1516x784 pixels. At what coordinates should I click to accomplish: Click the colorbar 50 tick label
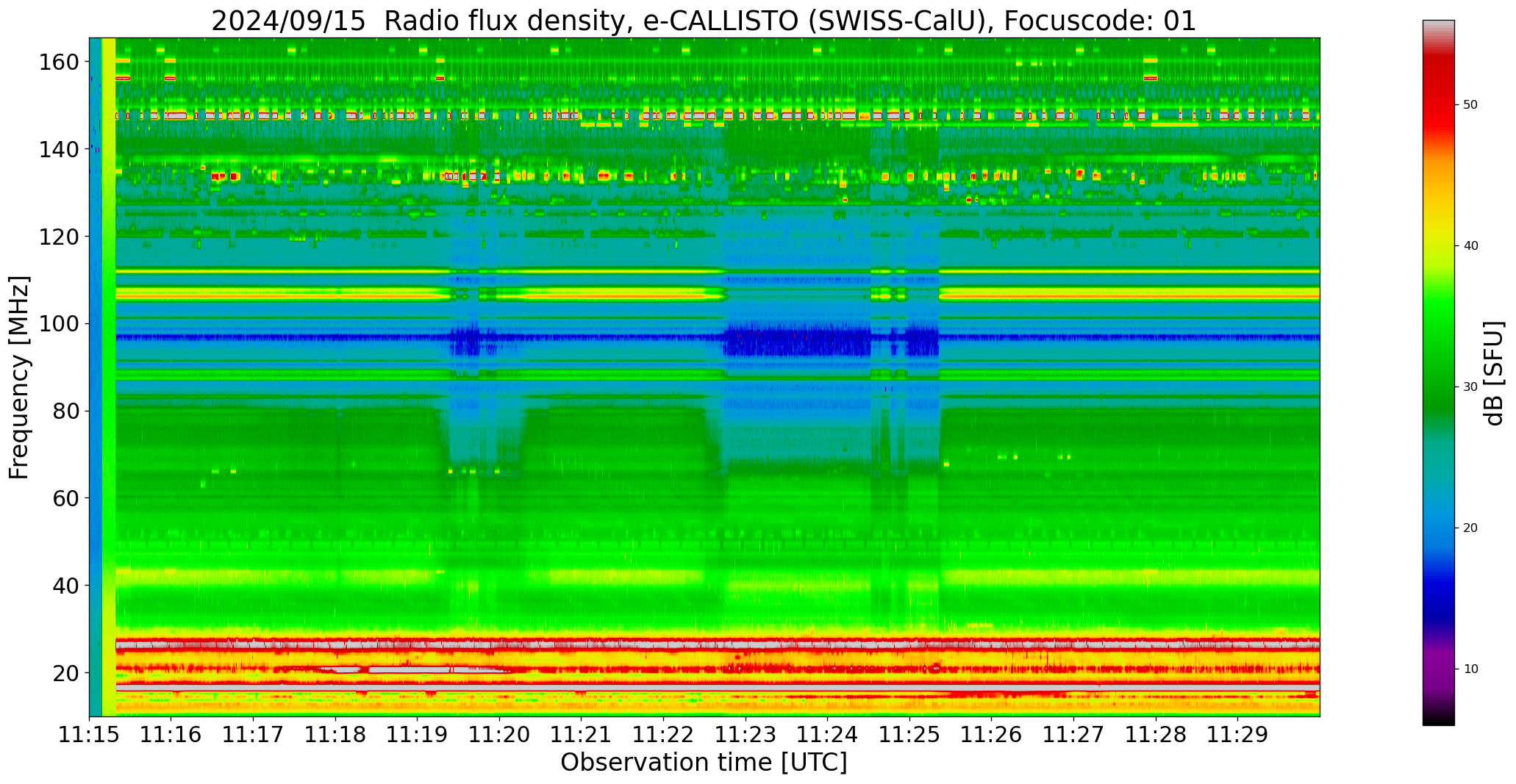coord(1470,105)
